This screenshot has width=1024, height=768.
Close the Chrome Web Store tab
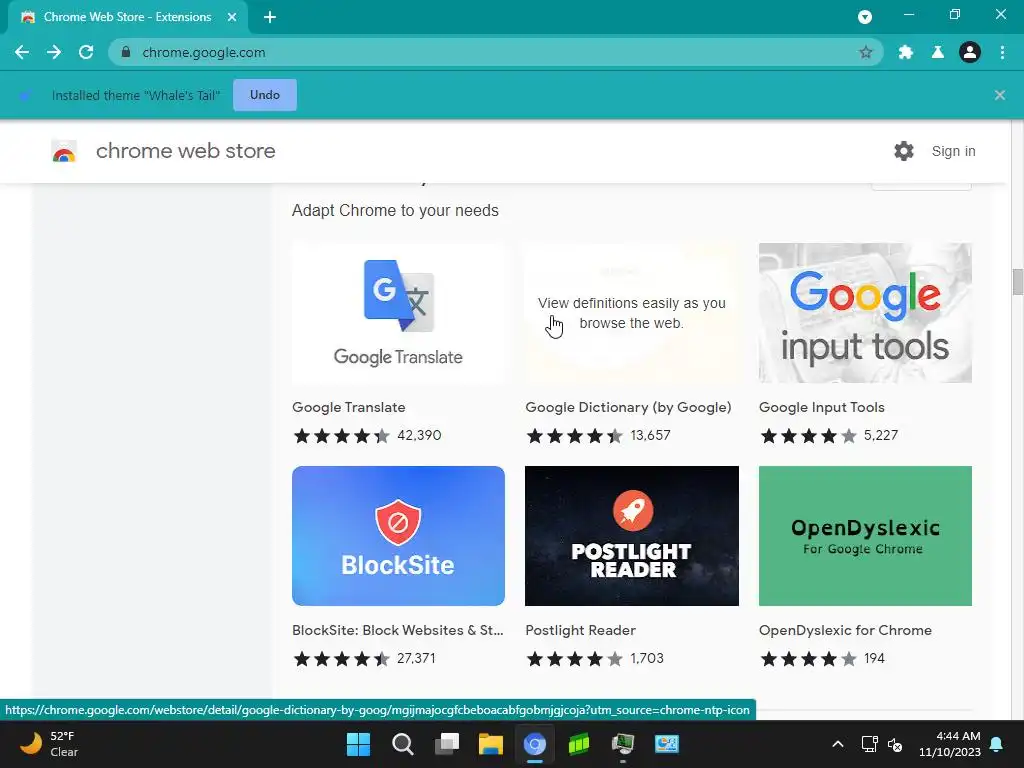click(x=231, y=17)
